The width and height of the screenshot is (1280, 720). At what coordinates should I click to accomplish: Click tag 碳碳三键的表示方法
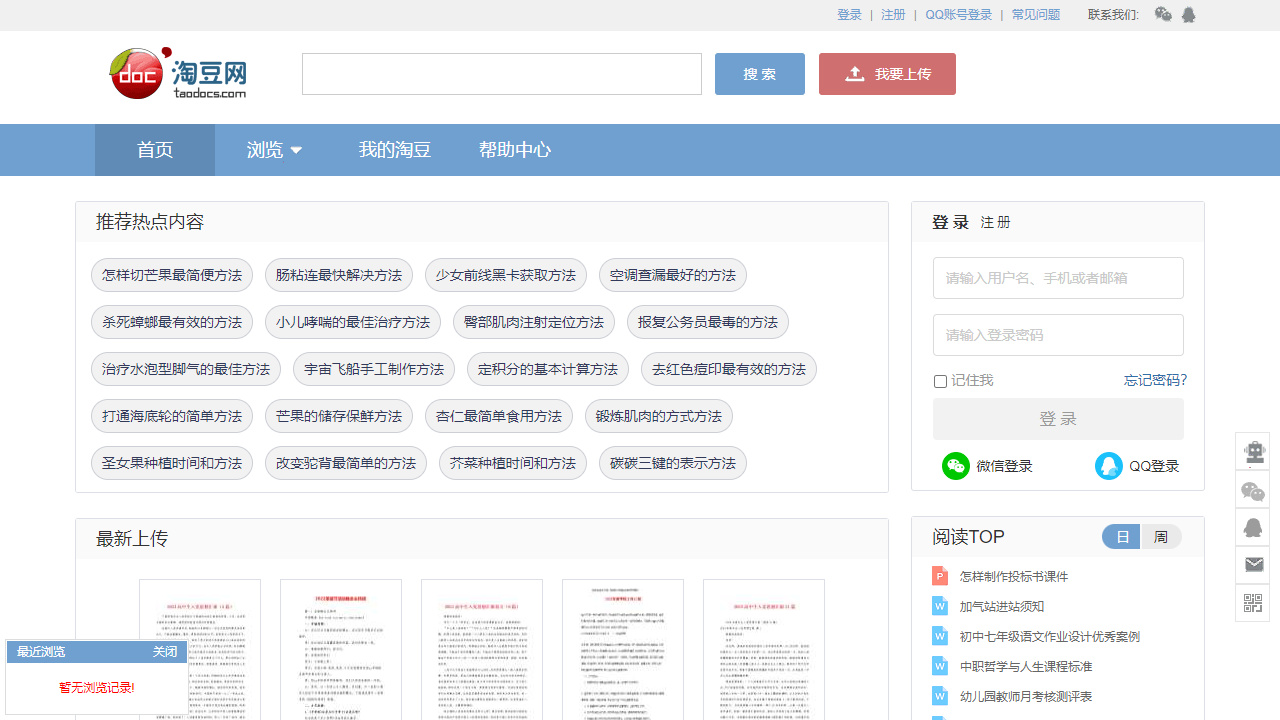point(673,463)
